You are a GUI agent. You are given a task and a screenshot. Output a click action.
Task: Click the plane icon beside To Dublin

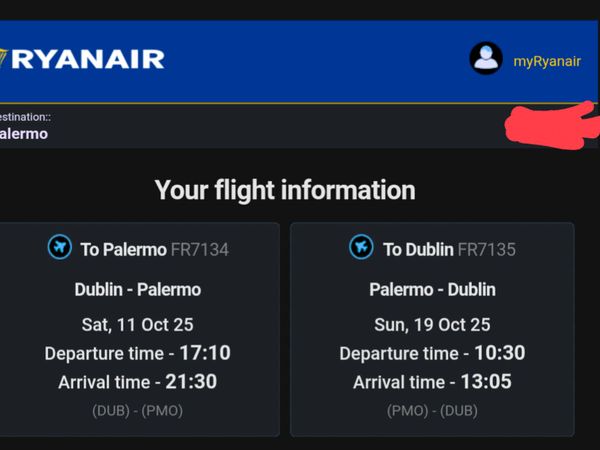pyautogui.click(x=361, y=247)
